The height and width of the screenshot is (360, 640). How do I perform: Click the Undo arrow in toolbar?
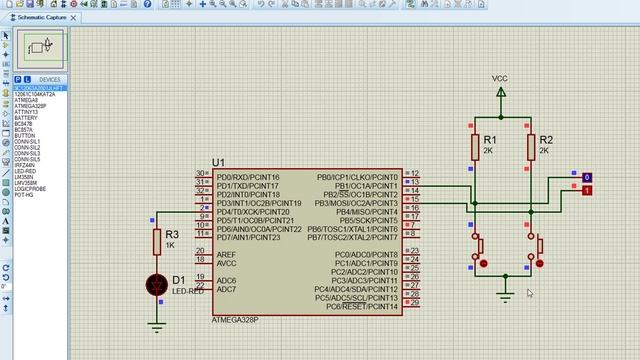click(x=260, y=4)
